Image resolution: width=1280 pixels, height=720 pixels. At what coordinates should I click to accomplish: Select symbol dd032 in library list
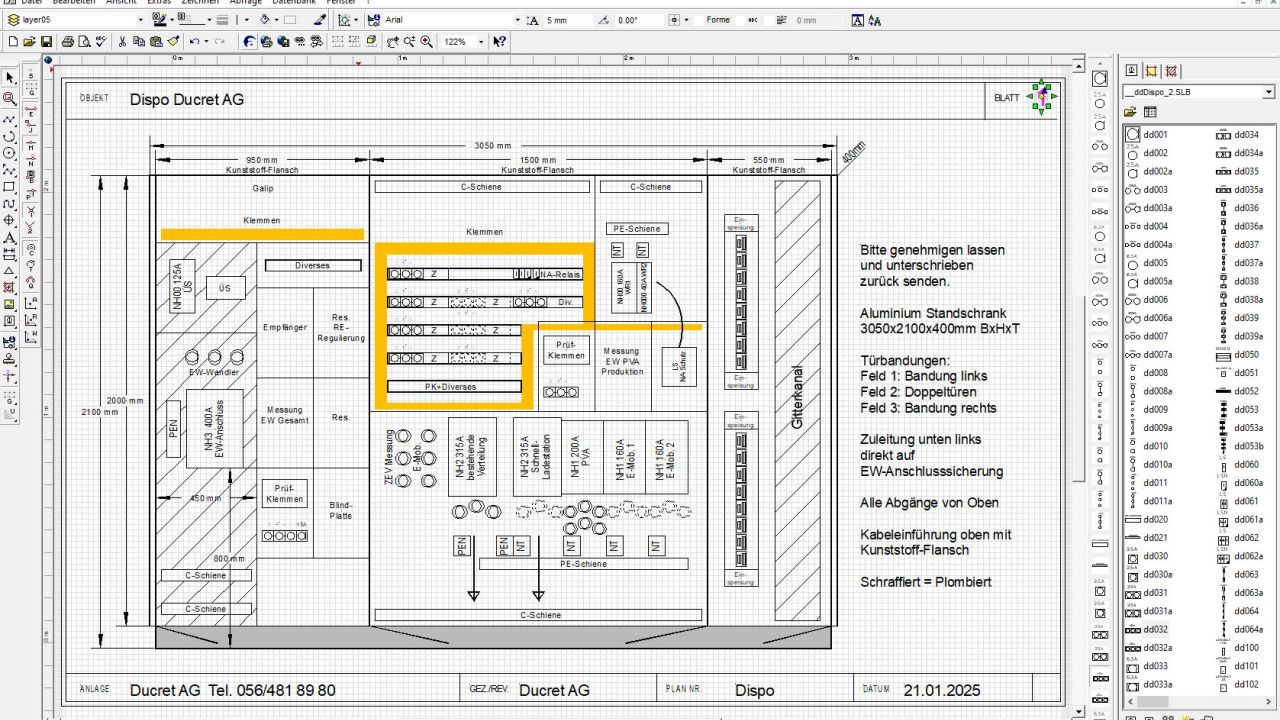coord(1155,630)
